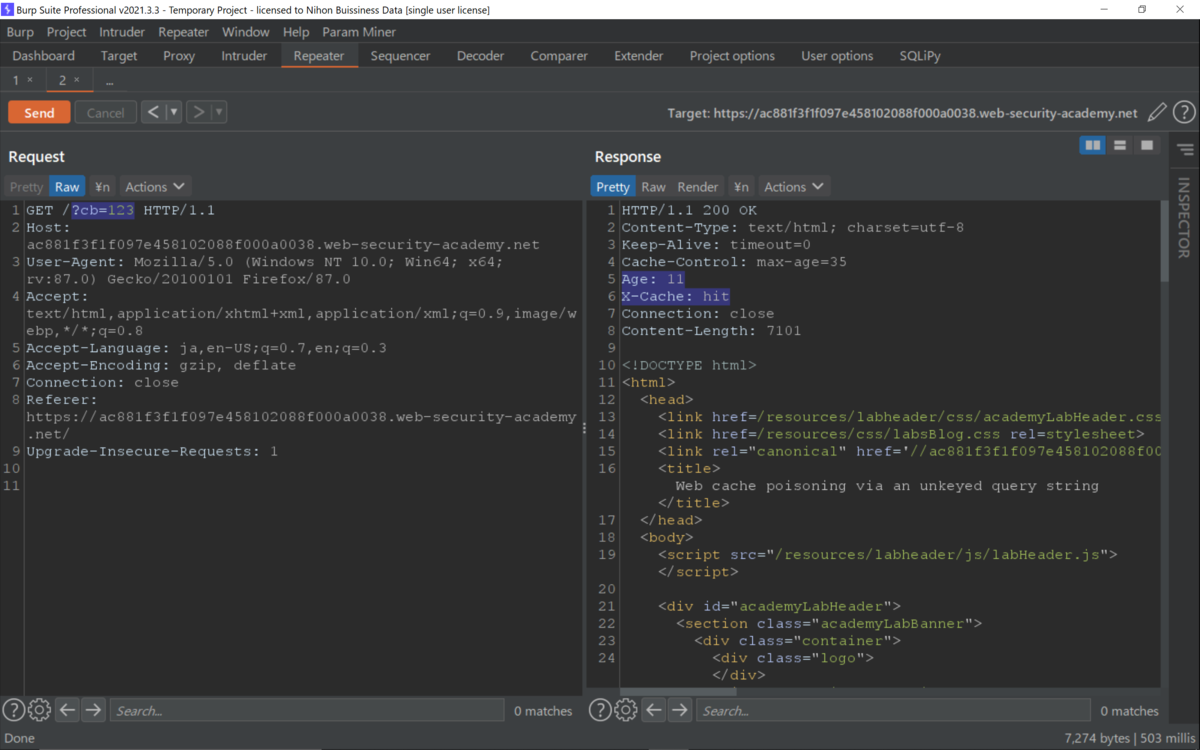Switch to top-bottom stacked layout
The height and width of the screenshot is (750, 1200).
pyautogui.click(x=1120, y=146)
